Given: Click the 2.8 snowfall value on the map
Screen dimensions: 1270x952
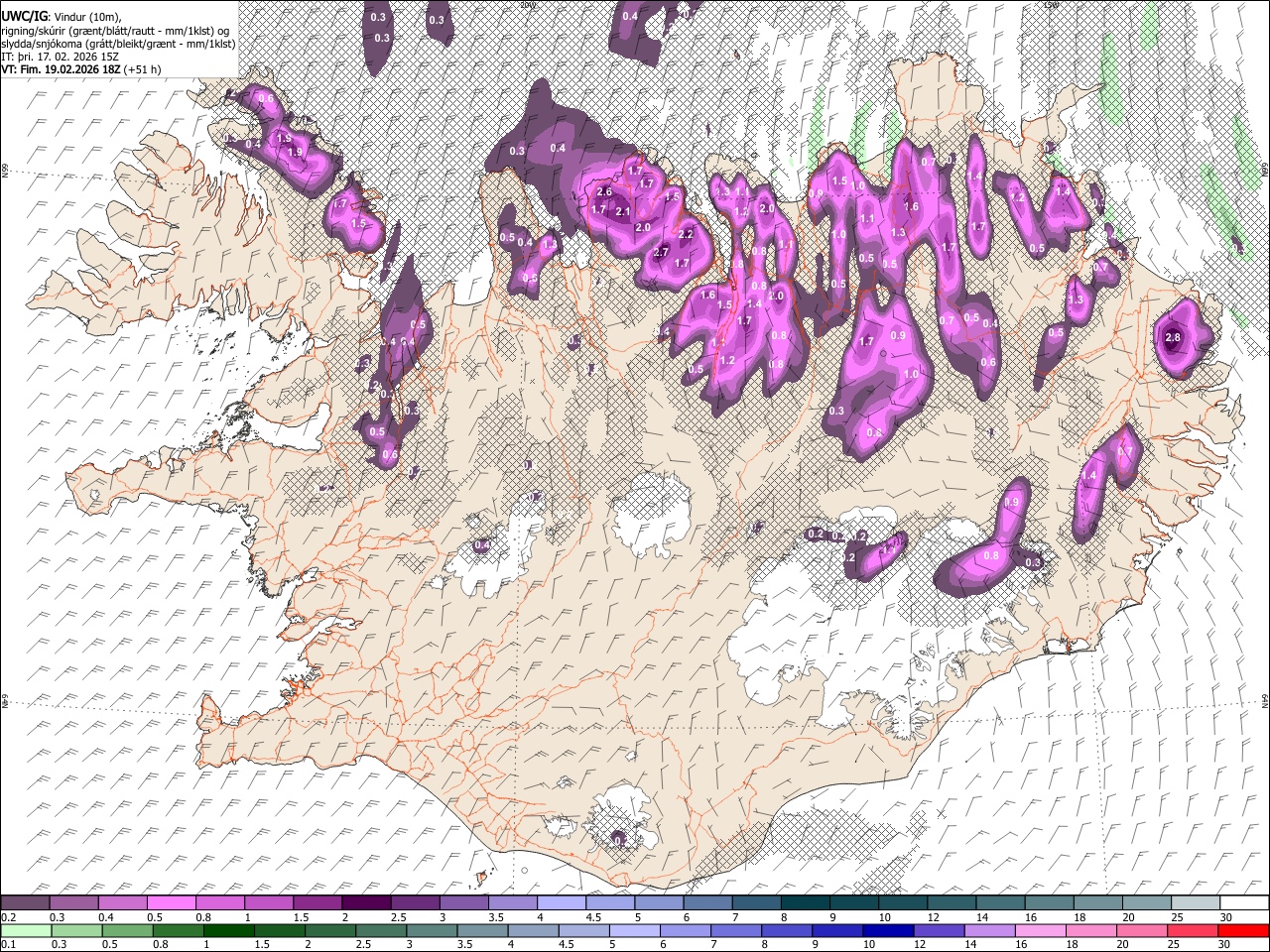Looking at the screenshot, I should tap(1173, 338).
